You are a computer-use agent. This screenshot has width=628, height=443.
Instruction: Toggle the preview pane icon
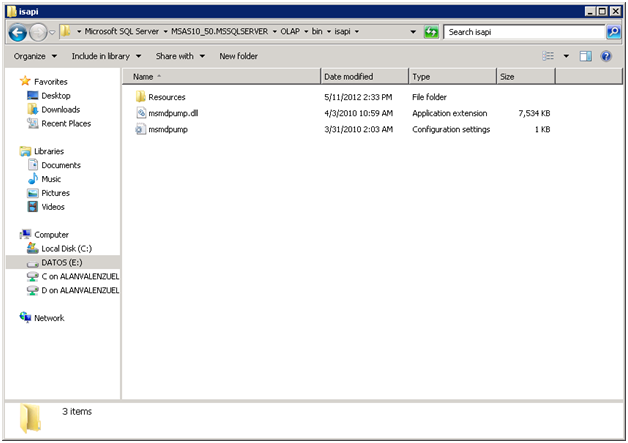click(586, 56)
